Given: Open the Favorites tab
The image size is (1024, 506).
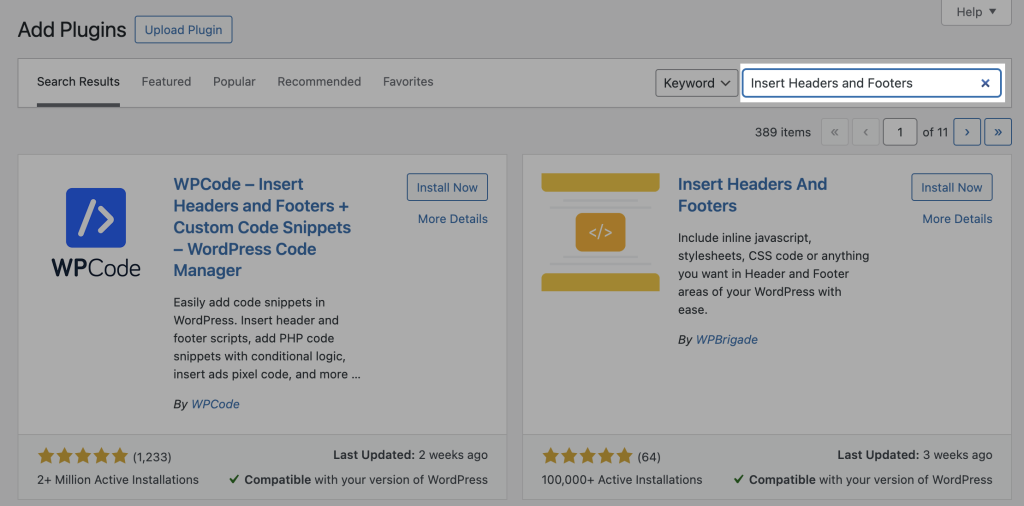Looking at the screenshot, I should click(x=408, y=82).
